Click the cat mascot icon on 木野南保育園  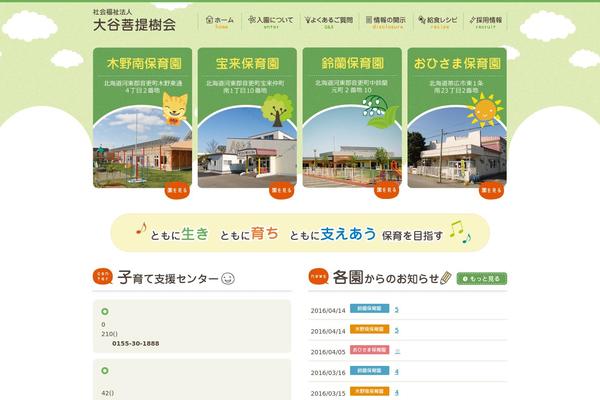175,109
